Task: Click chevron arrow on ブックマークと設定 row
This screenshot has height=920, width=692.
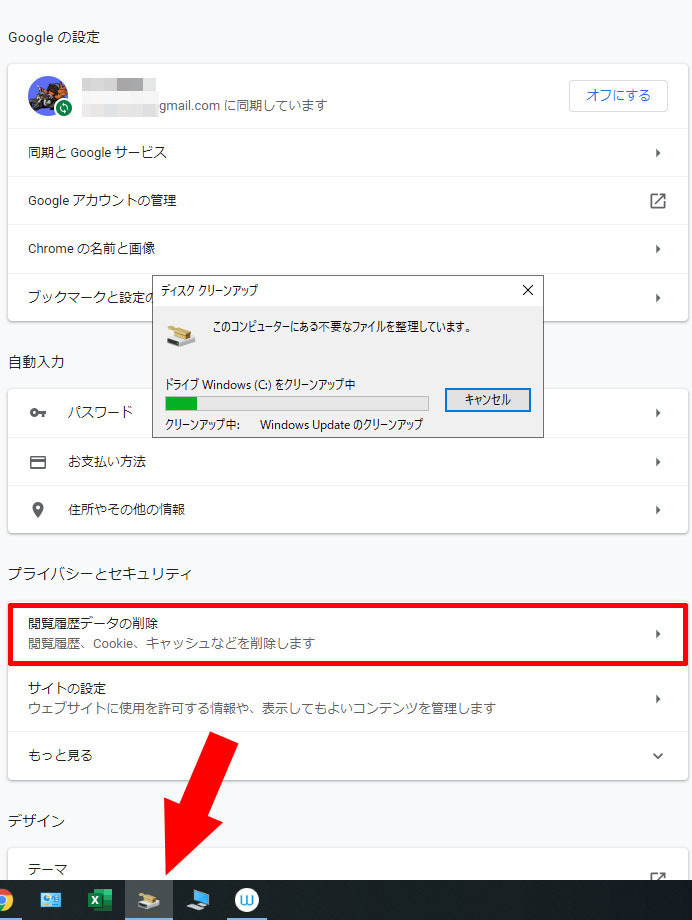Action: click(x=658, y=298)
